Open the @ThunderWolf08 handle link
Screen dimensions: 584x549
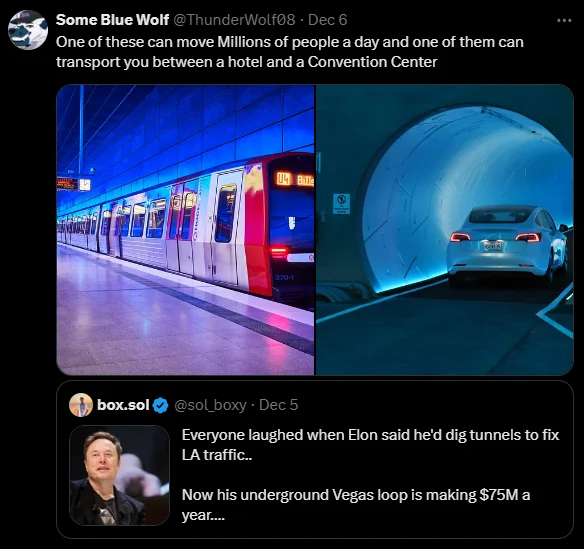(235, 20)
